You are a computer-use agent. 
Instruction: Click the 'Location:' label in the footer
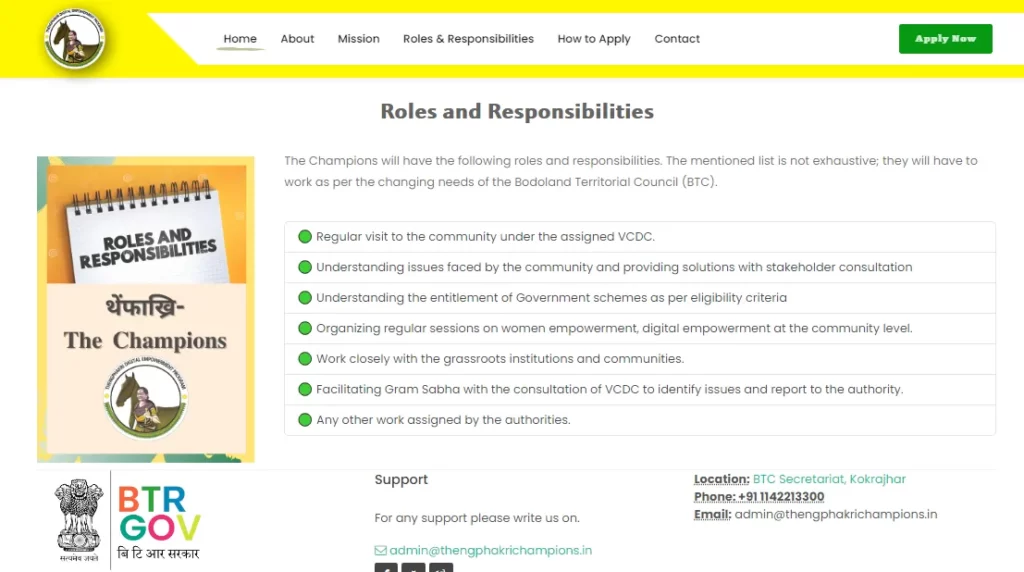click(x=722, y=479)
